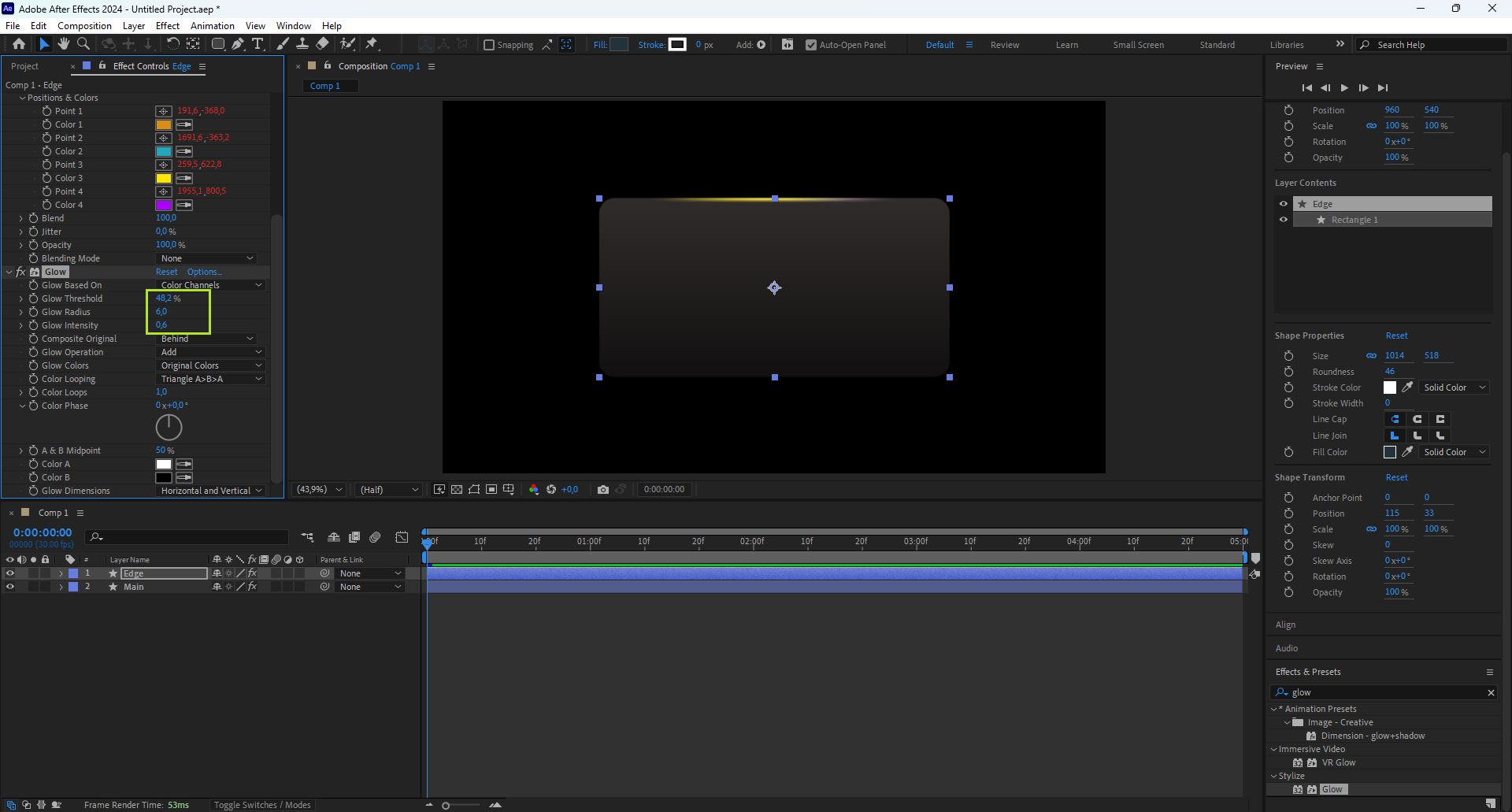The height and width of the screenshot is (812, 1512).
Task: Click Toggle Switches / Modes button
Action: 262,805
